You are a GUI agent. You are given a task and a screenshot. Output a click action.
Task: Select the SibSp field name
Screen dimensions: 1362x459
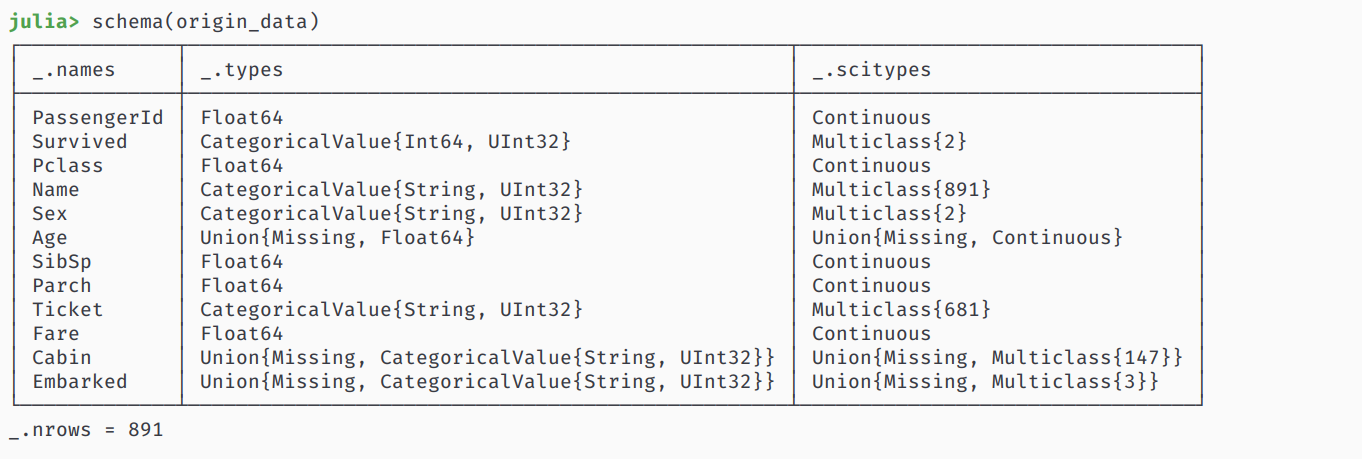(61, 262)
